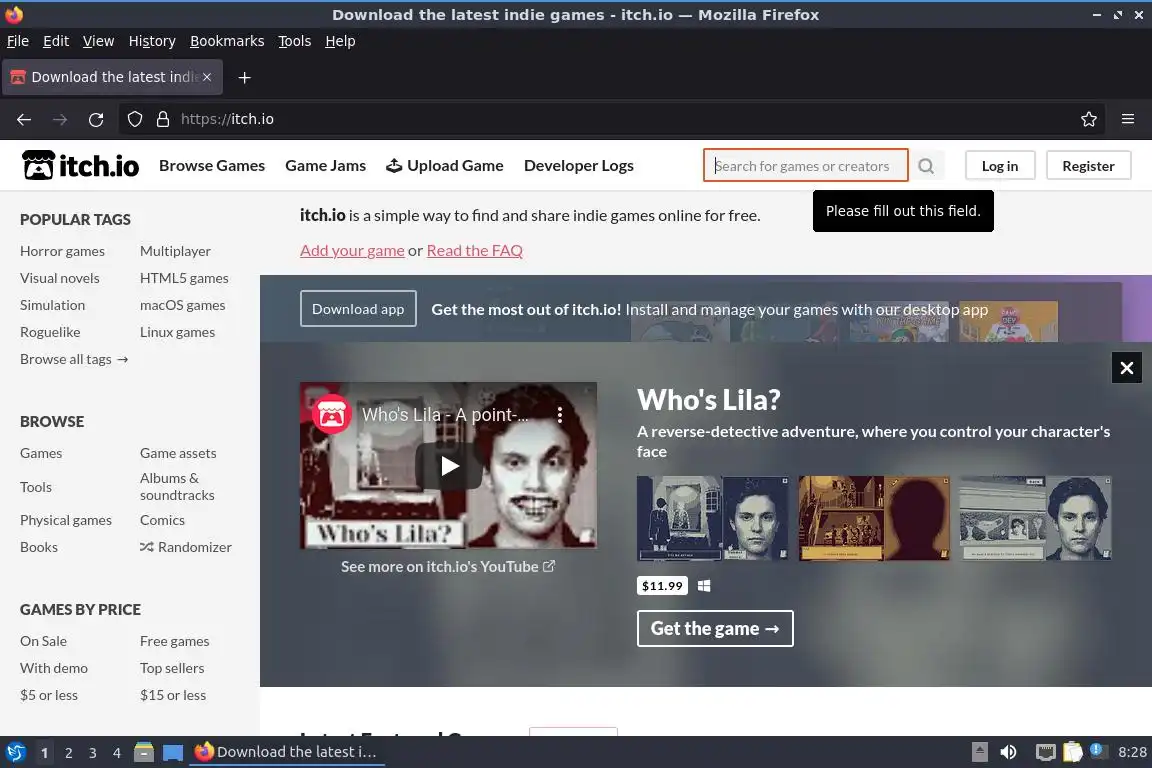
Task: Click the Free games link
Action: [x=175, y=642]
